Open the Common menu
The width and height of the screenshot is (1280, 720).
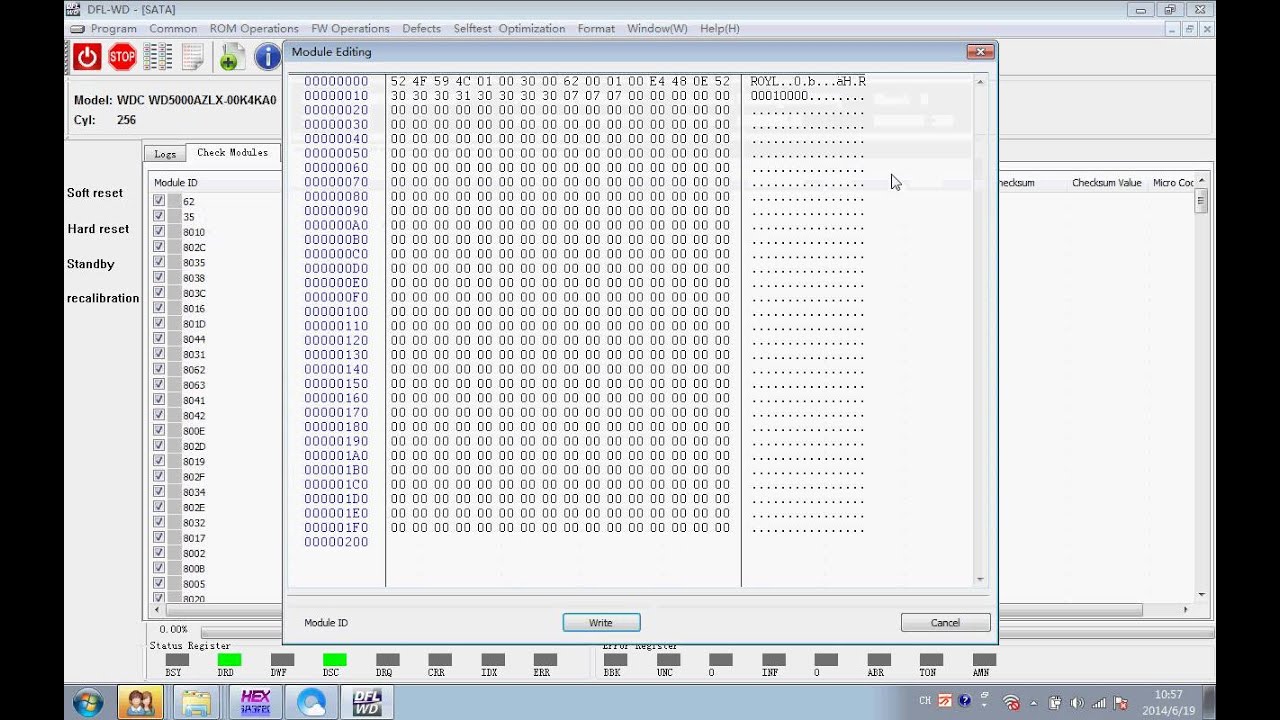(x=173, y=29)
